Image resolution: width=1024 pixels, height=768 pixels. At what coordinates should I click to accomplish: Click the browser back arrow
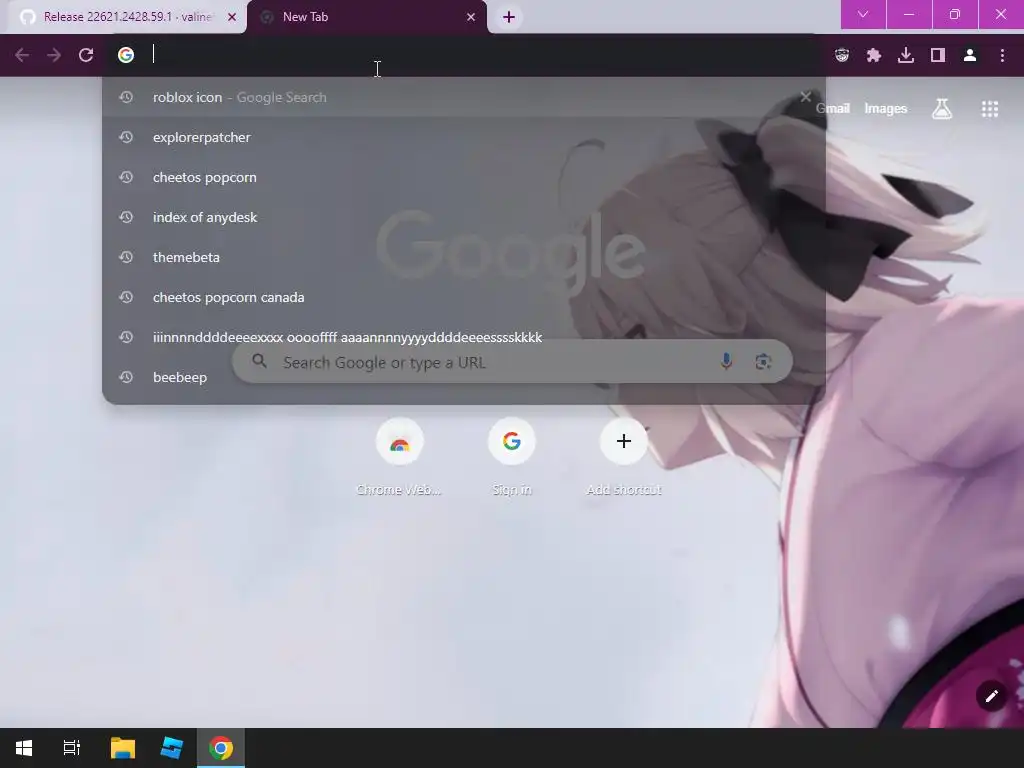22,55
